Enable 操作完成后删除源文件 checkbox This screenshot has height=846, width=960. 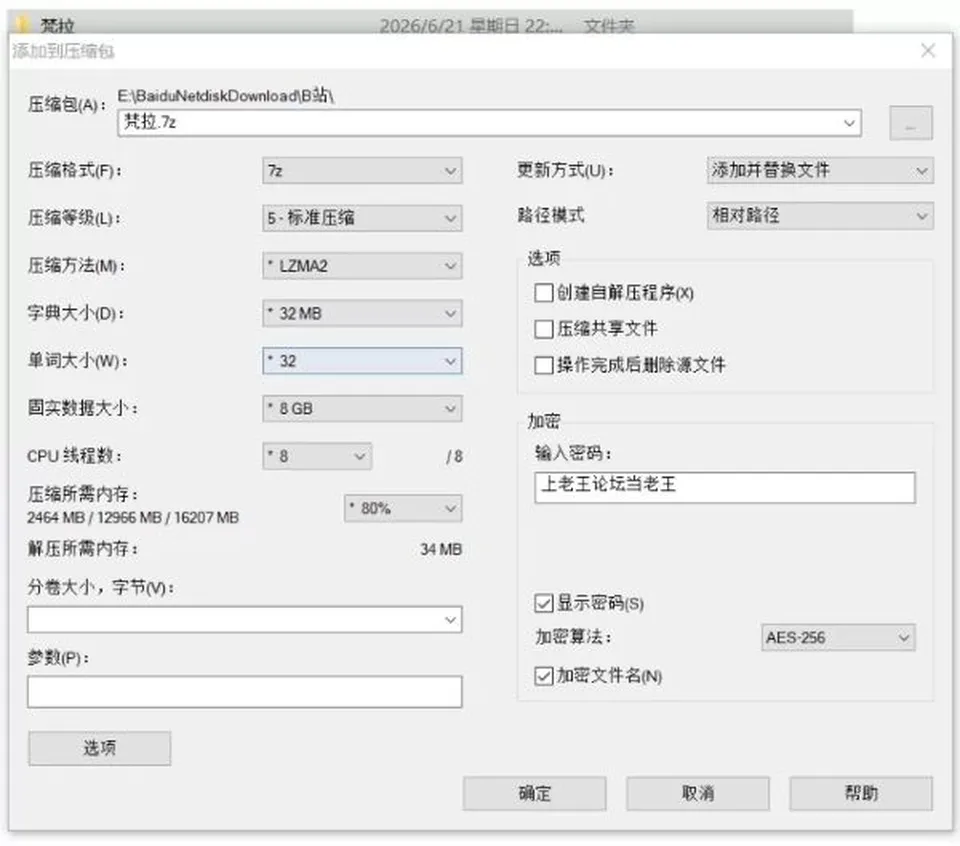tap(544, 365)
